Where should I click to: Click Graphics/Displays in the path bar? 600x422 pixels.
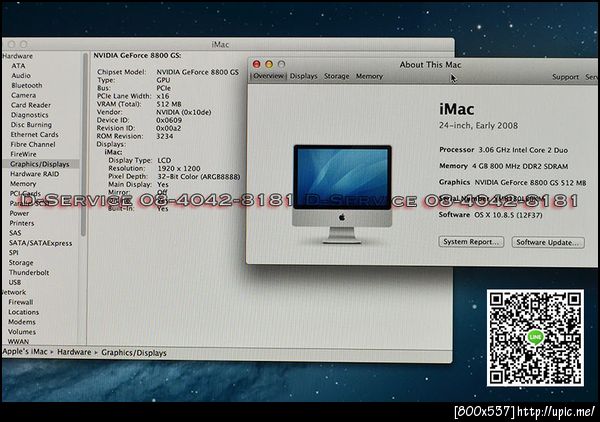point(134,353)
